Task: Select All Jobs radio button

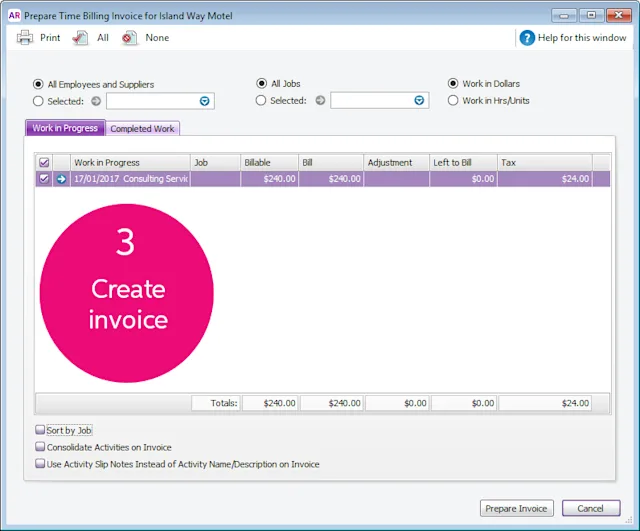Action: 261,83
